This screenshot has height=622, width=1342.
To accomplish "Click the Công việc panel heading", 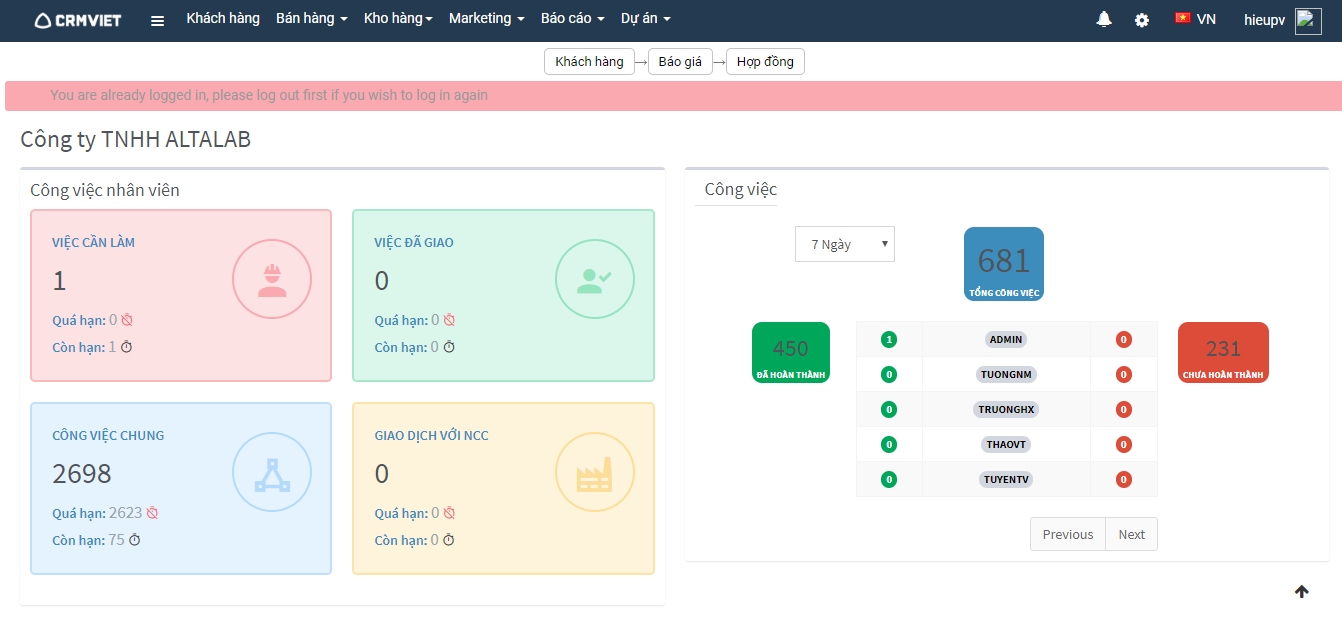I will click(x=741, y=189).
